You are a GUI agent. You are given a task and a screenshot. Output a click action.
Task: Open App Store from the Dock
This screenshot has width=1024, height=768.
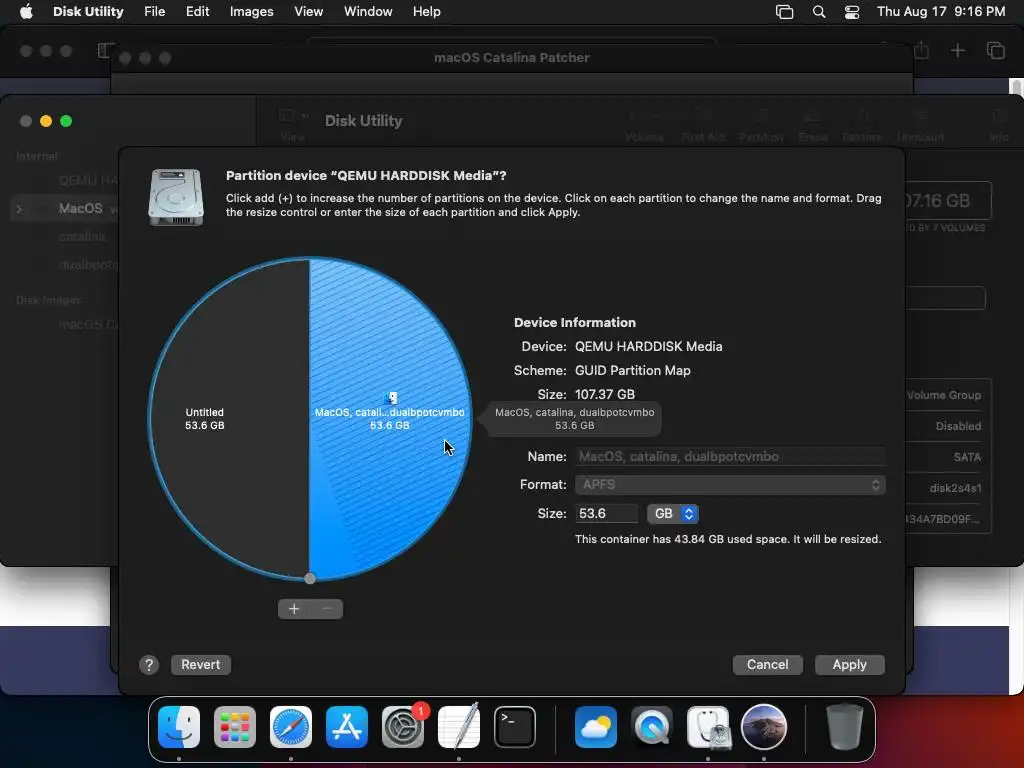coord(347,727)
